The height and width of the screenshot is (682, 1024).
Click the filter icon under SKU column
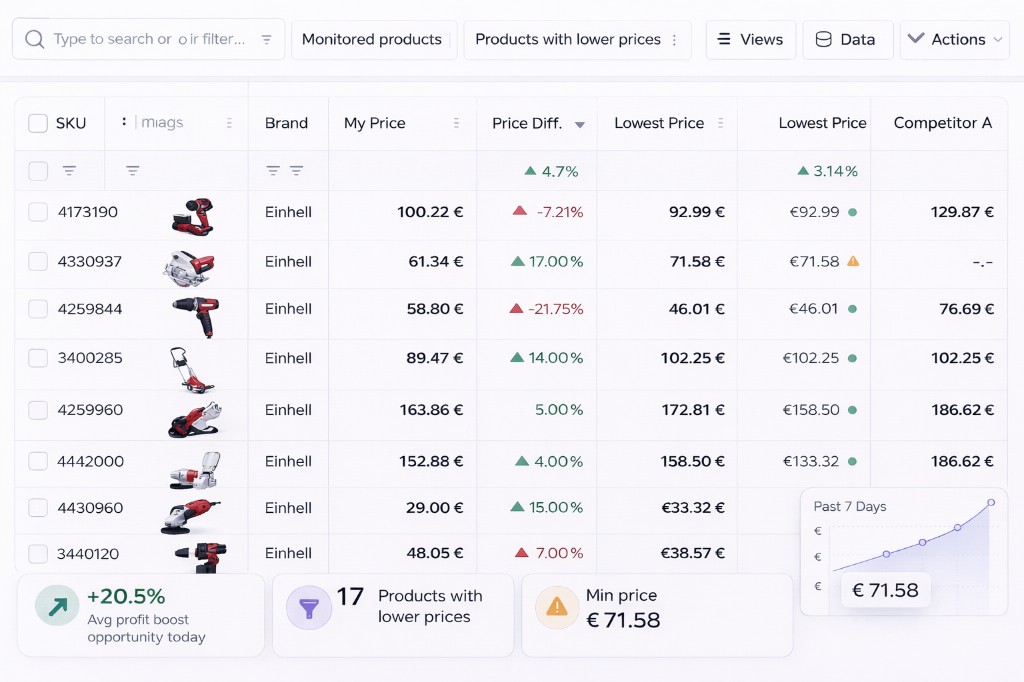coord(69,171)
